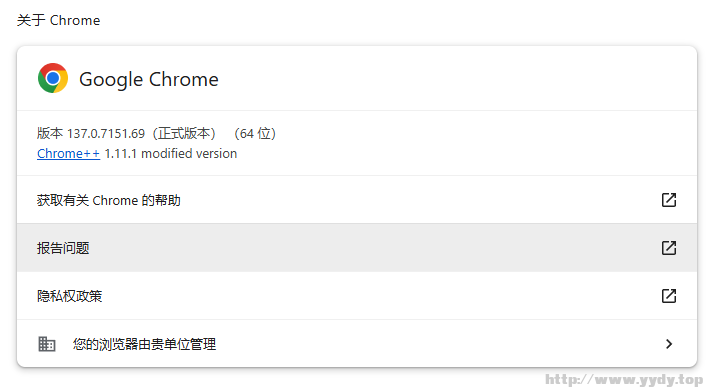
Task: Click the Google Chrome title text
Action: point(149,79)
